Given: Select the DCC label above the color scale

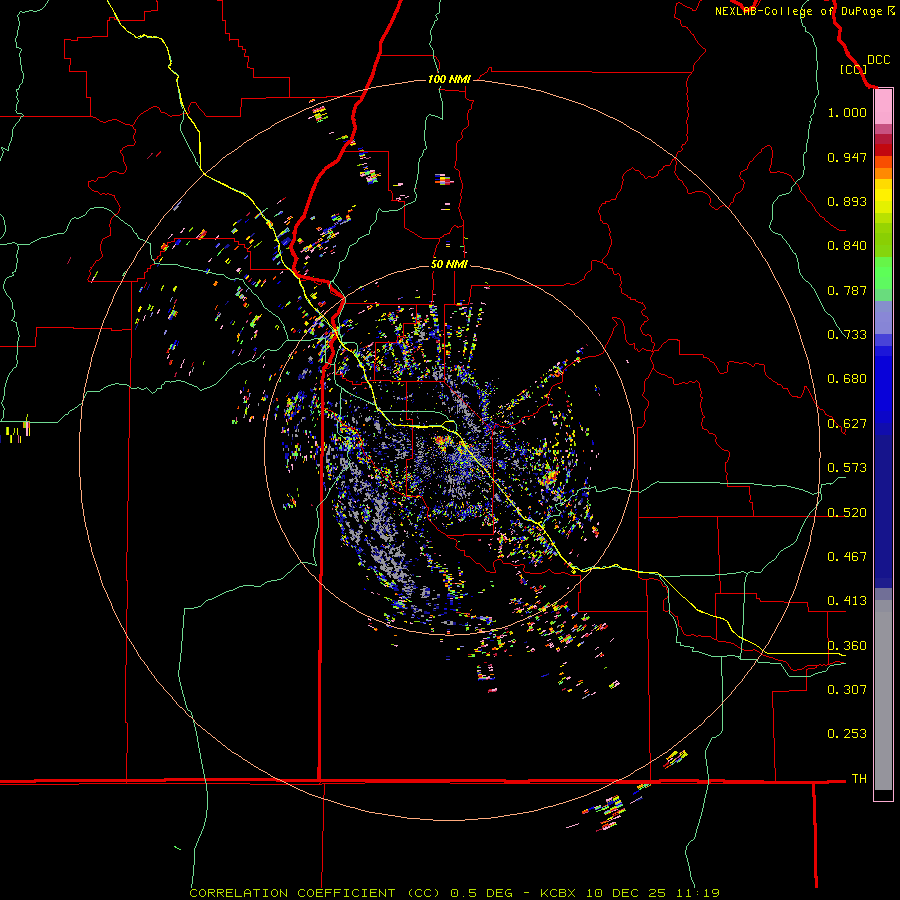Looking at the screenshot, I should (x=878, y=60).
